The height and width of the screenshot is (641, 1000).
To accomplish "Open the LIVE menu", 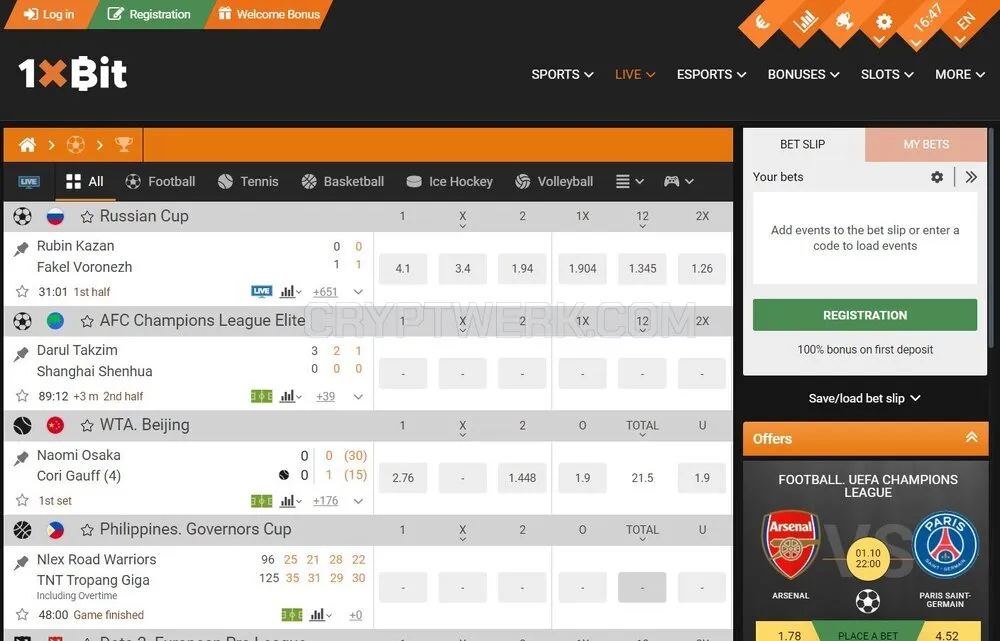I will [635, 75].
